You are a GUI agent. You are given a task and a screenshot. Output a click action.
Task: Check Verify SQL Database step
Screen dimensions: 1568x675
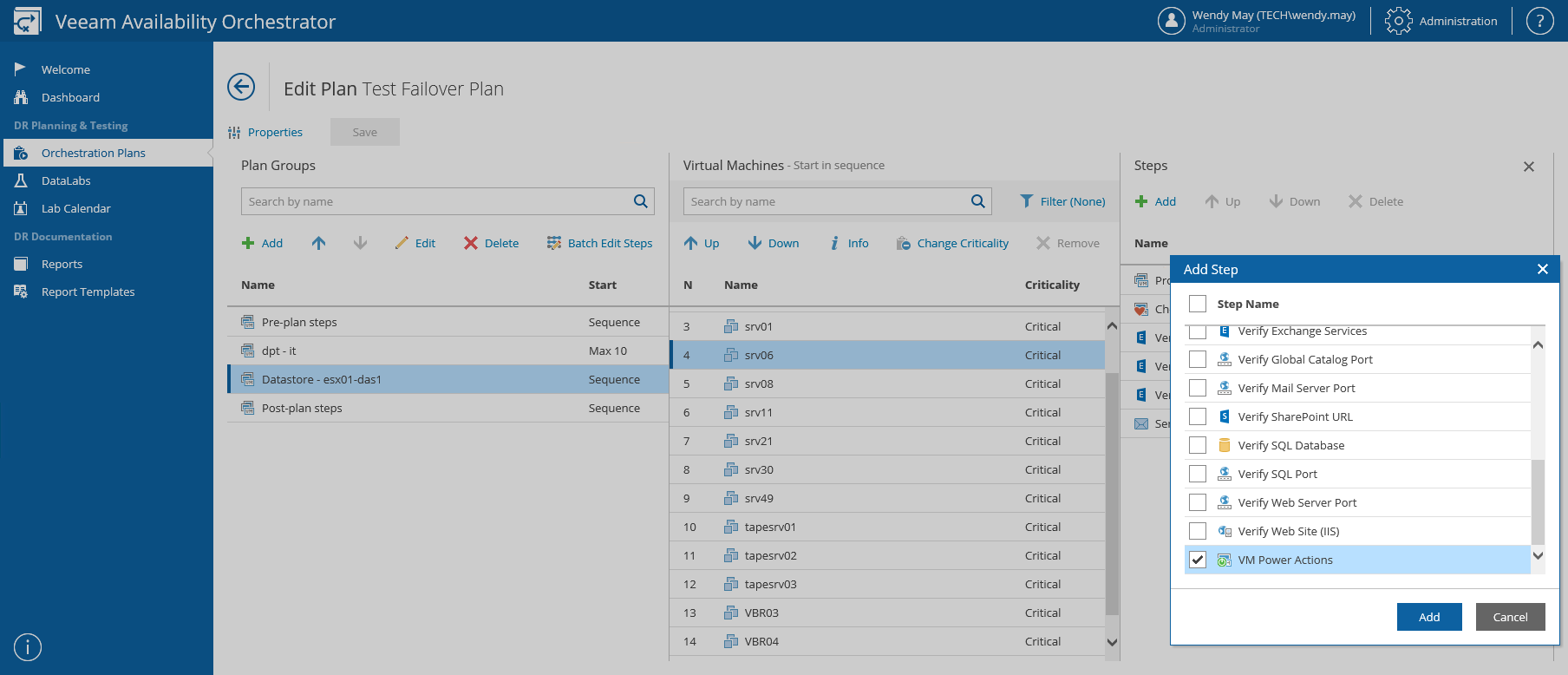(1198, 445)
